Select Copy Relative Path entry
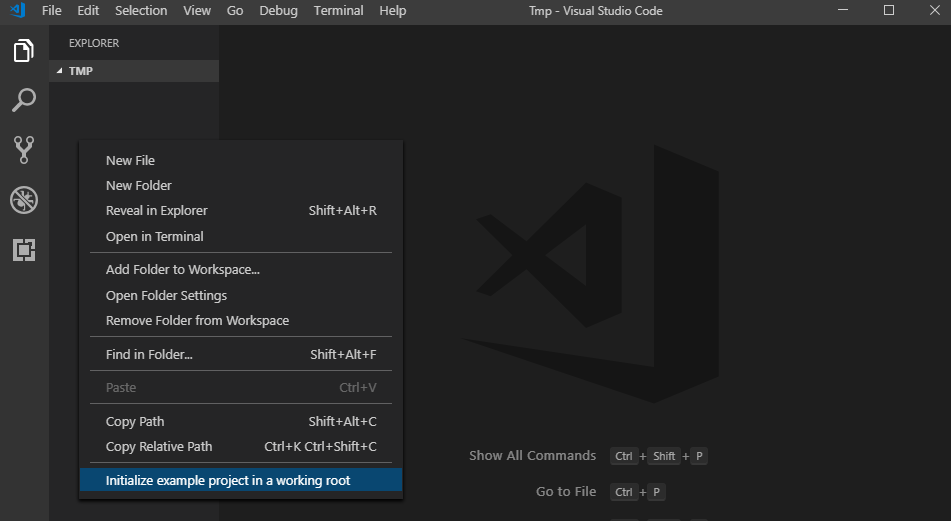The width and height of the screenshot is (951, 521). 241,447
